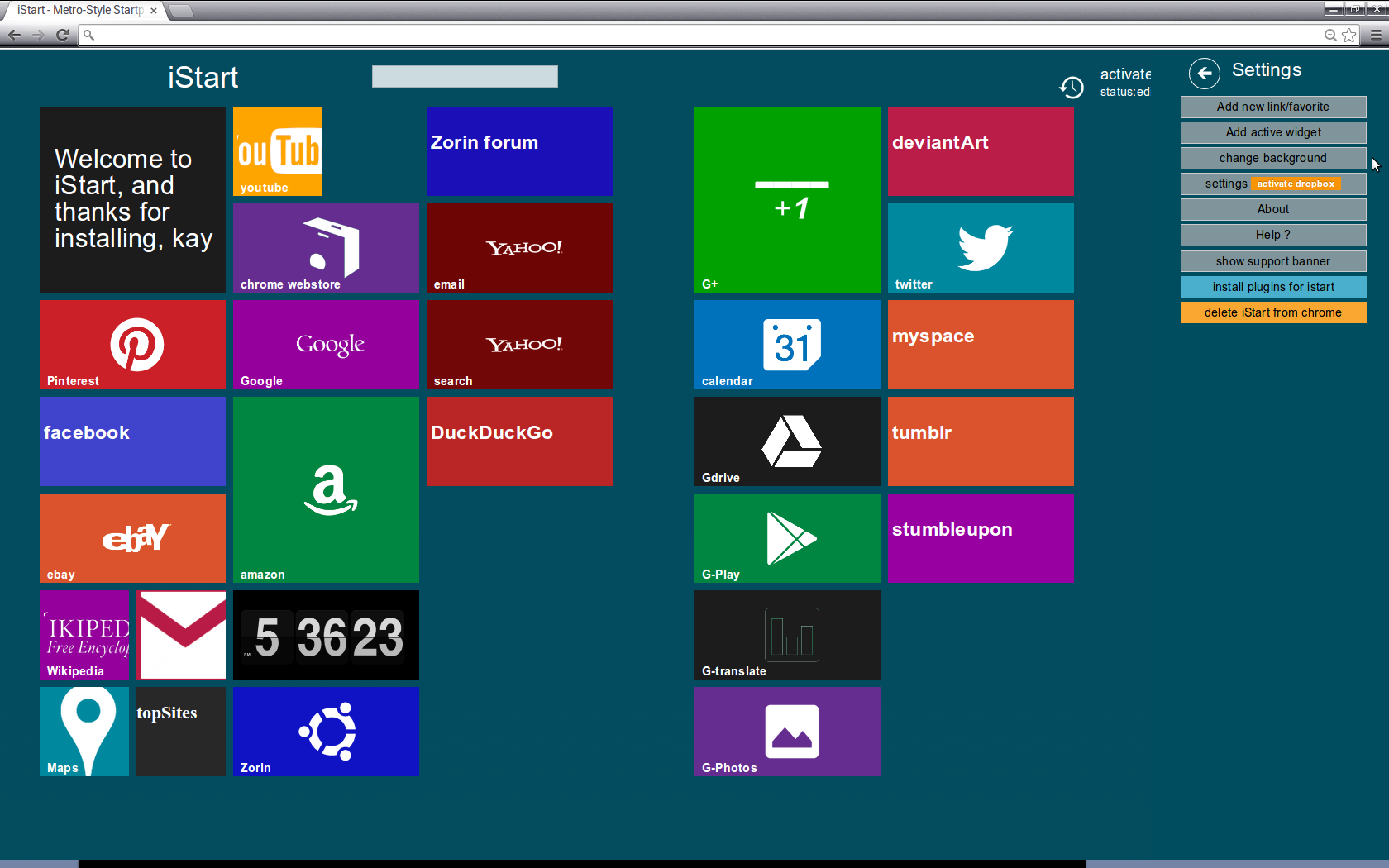Select change background option
This screenshot has width=1389, height=868.
(1272, 158)
